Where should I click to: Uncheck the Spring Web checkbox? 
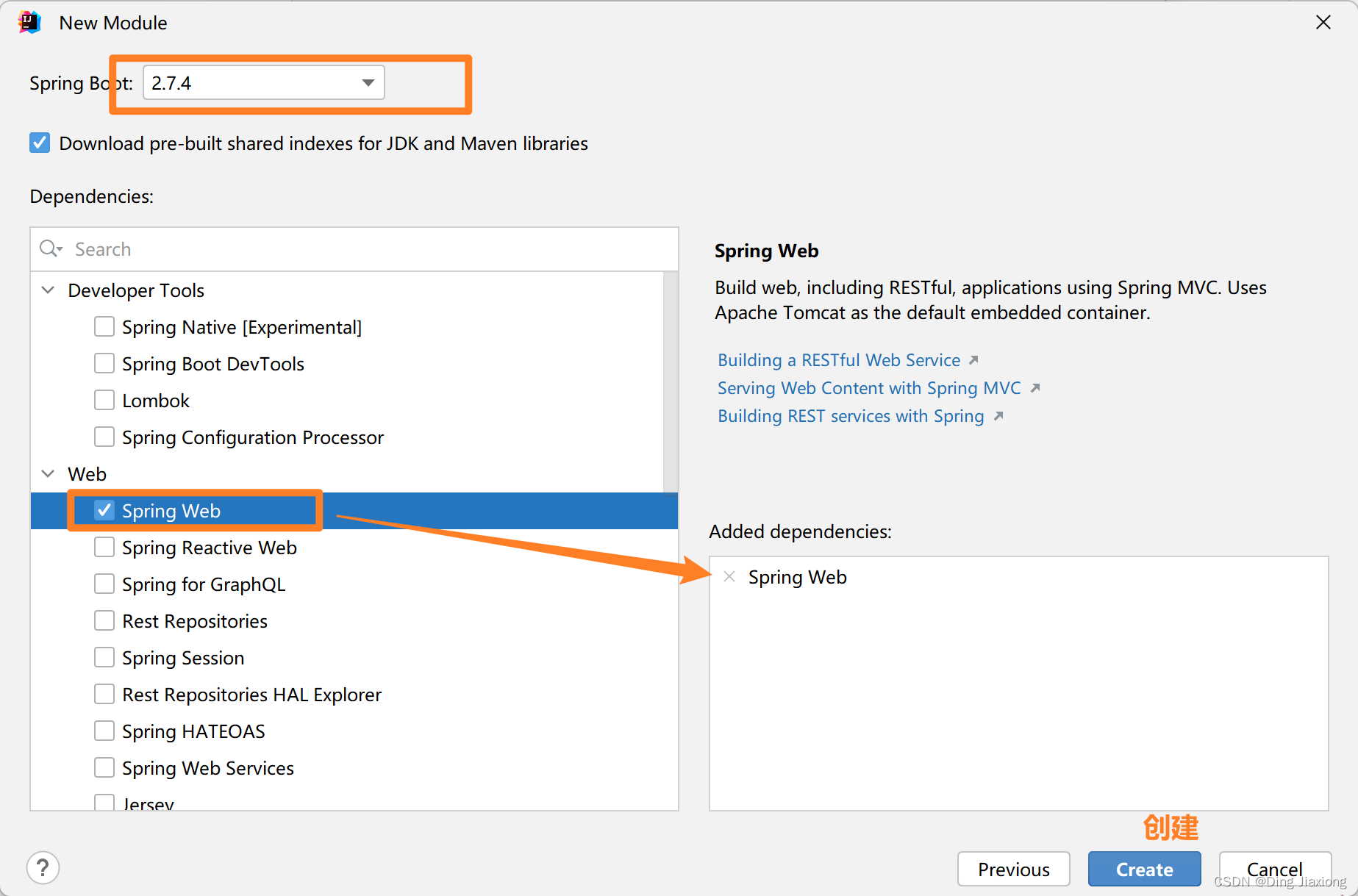(x=104, y=510)
